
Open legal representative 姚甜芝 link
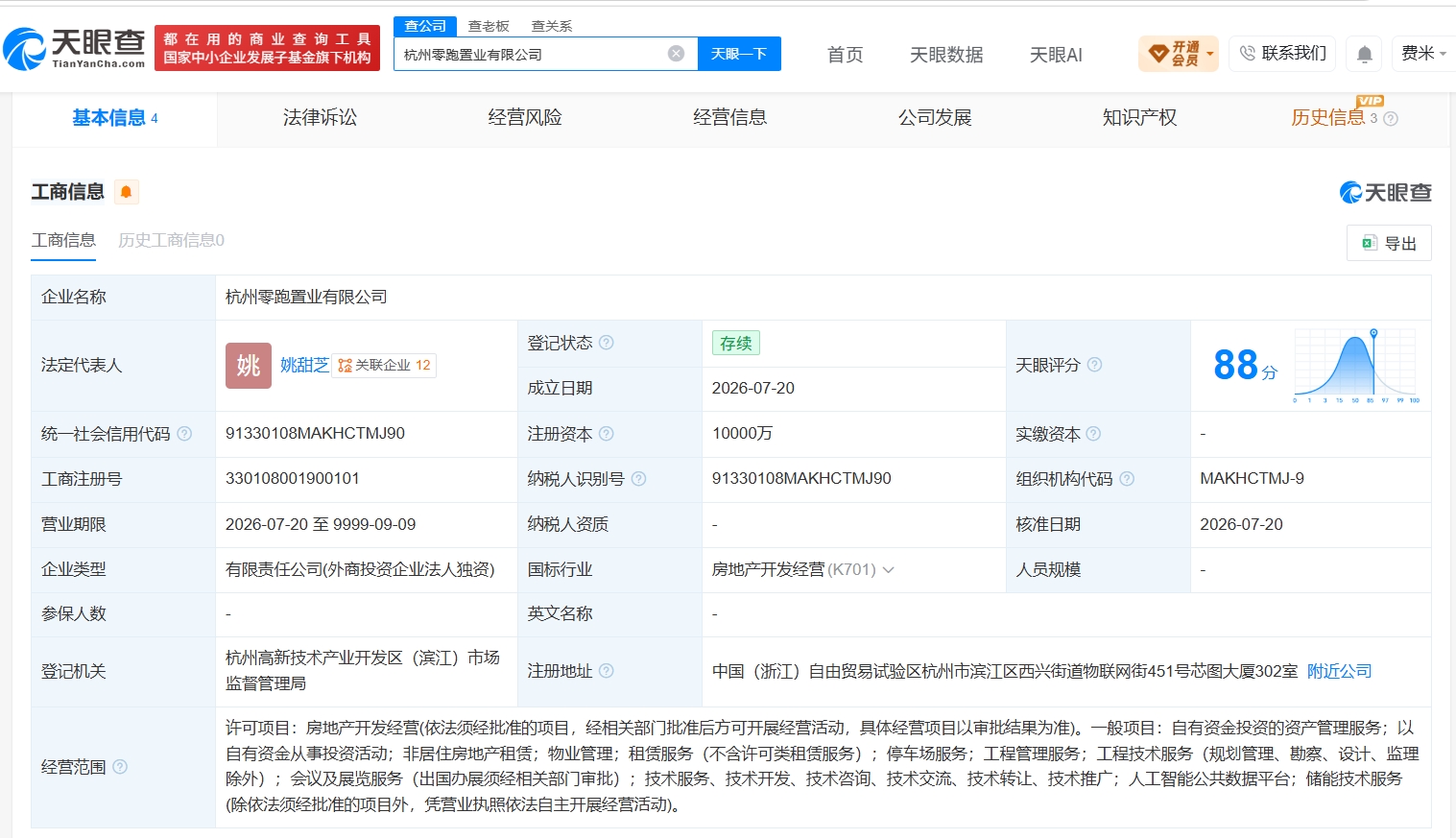point(304,365)
